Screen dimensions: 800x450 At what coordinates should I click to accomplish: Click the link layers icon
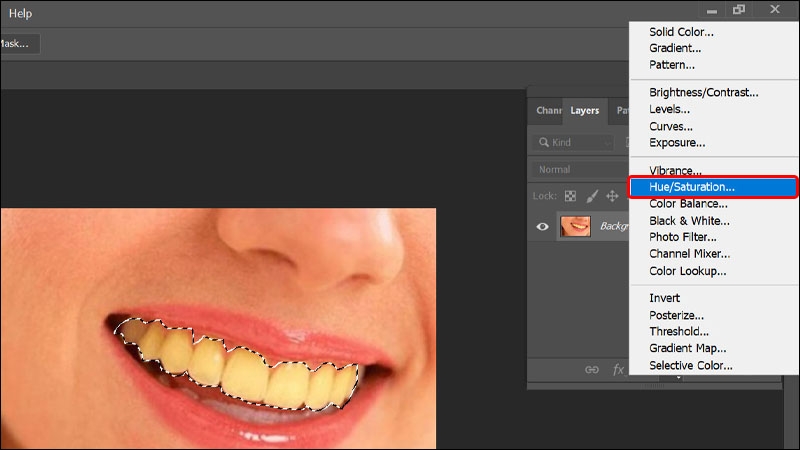(592, 369)
